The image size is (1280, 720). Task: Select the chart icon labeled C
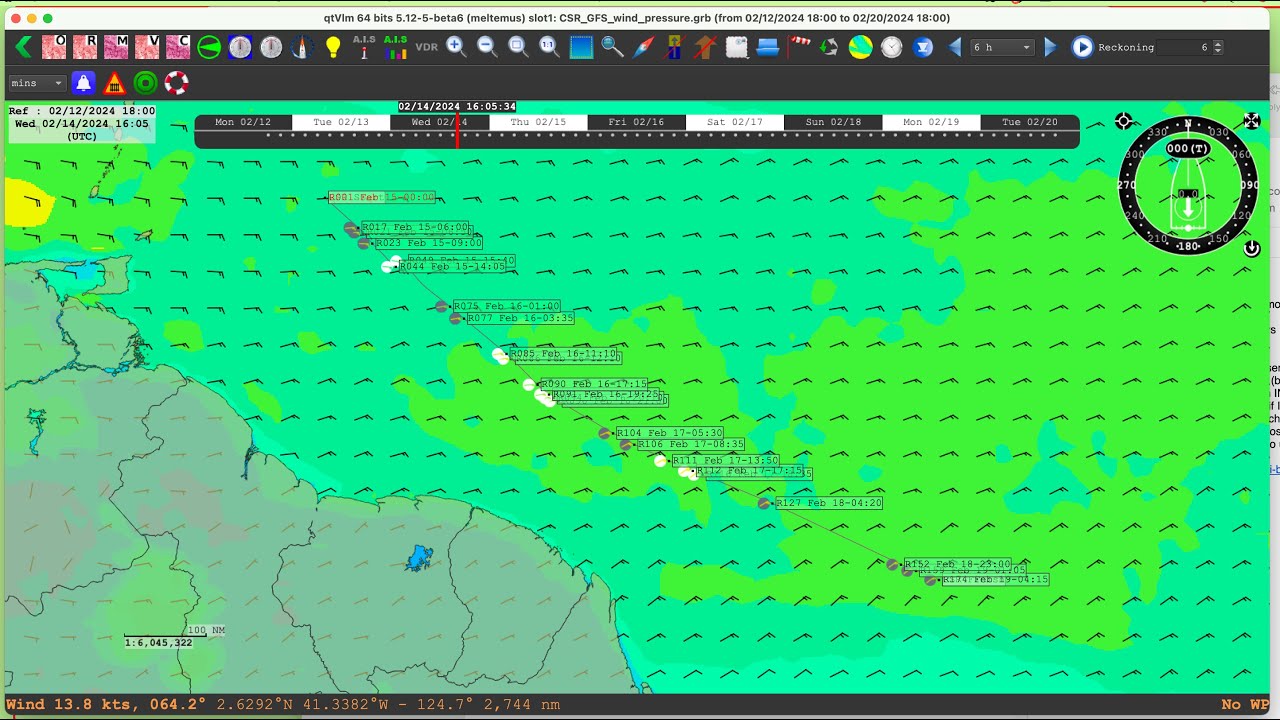[178, 47]
